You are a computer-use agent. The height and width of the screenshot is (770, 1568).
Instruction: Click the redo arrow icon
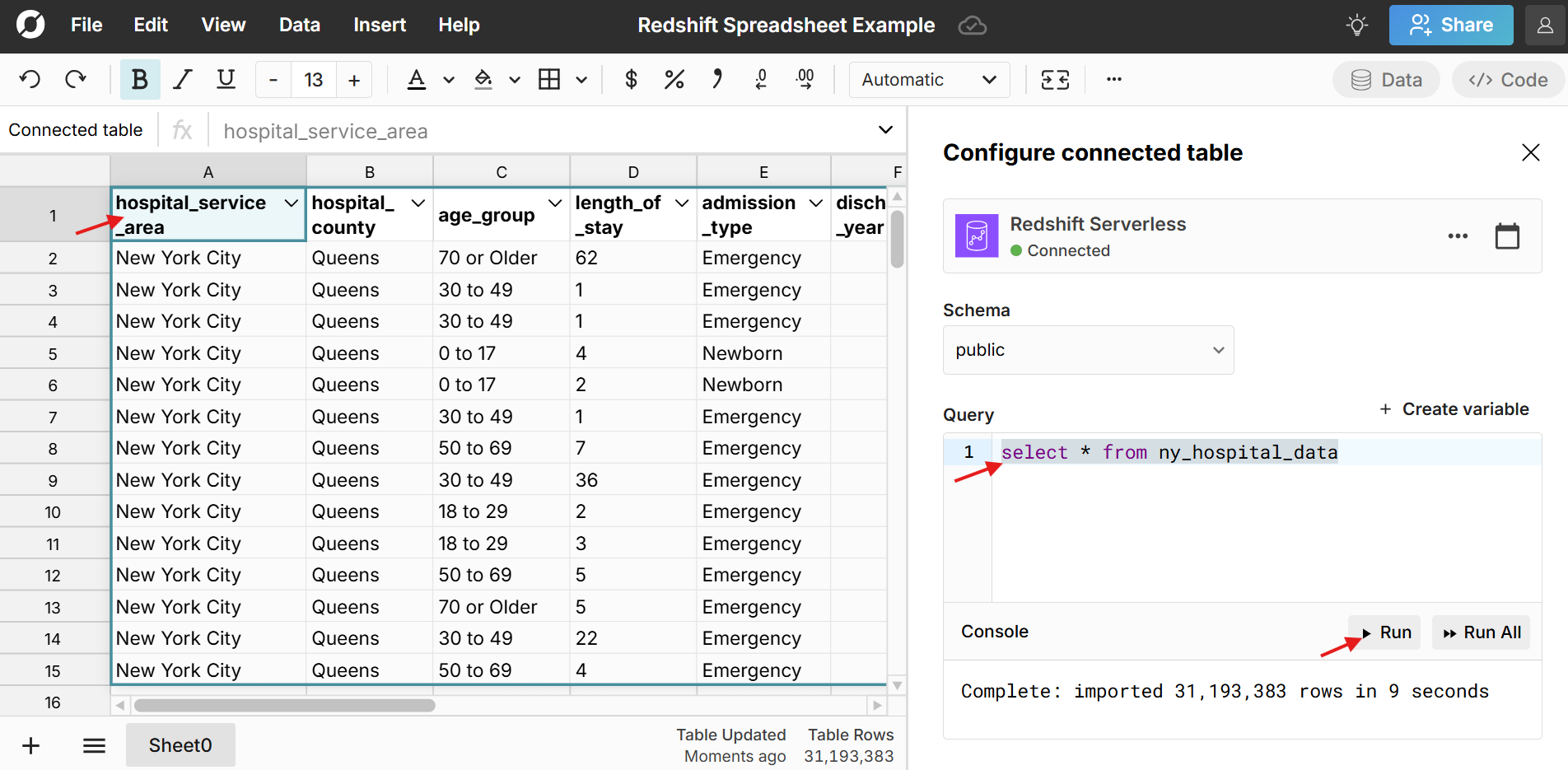tap(76, 80)
